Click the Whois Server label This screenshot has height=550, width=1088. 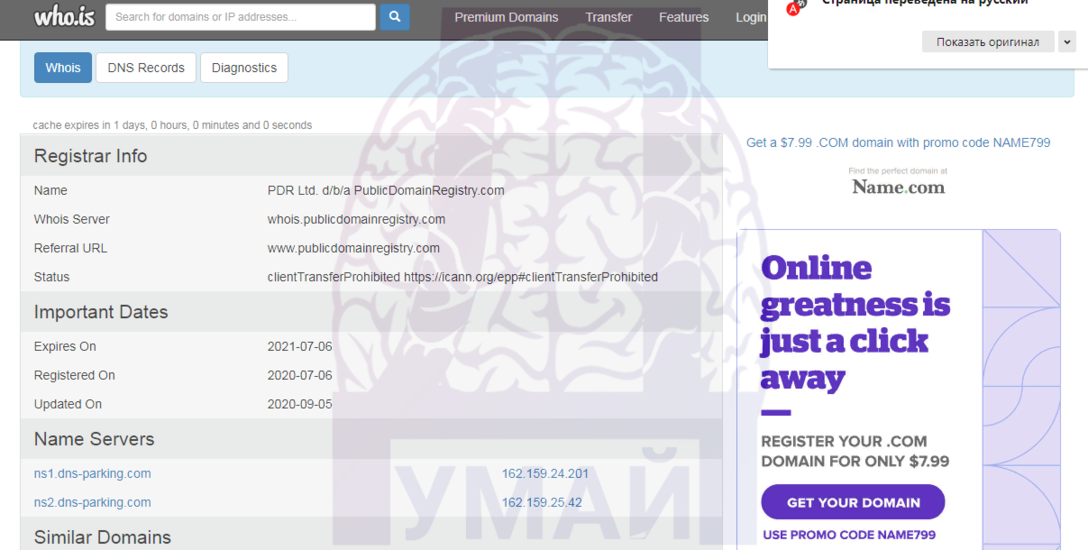click(71, 219)
